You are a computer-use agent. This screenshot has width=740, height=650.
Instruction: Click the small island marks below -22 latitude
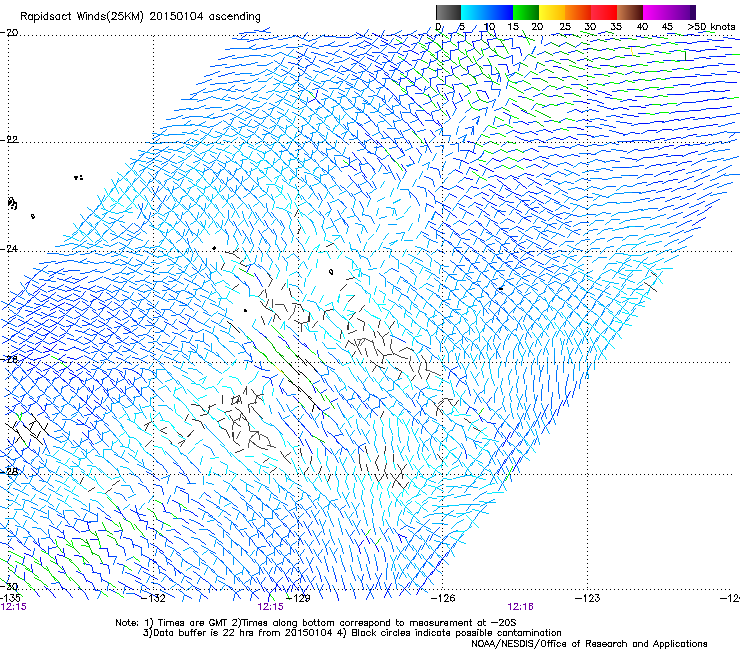pos(78,177)
